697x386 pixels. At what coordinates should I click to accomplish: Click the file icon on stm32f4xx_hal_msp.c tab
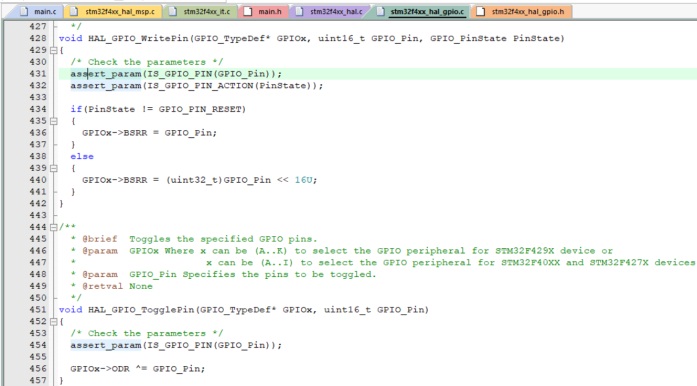click(x=74, y=12)
